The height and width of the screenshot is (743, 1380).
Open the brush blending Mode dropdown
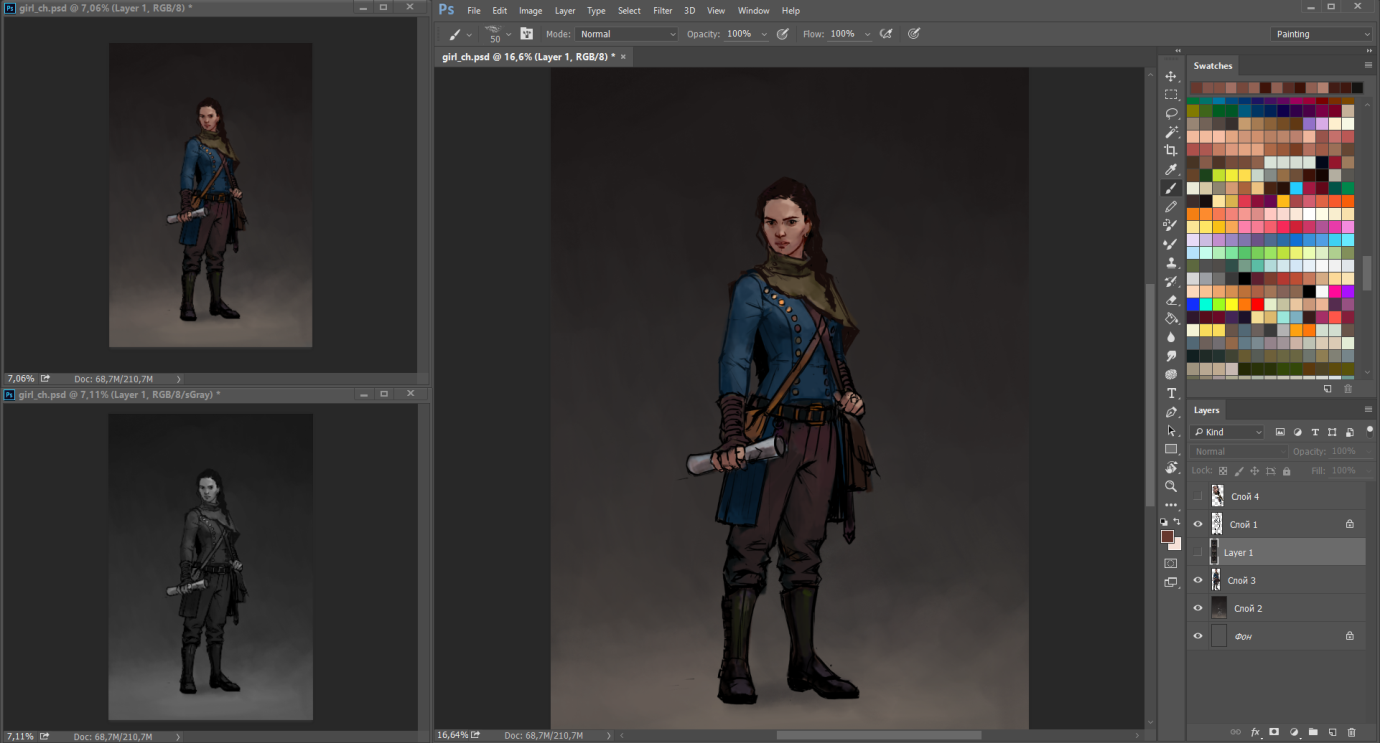[x=627, y=34]
